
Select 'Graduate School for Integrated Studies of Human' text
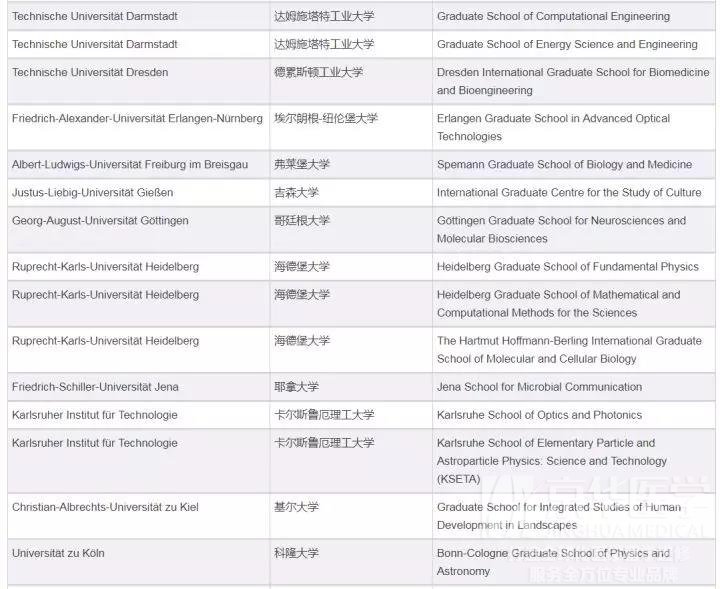pos(559,507)
